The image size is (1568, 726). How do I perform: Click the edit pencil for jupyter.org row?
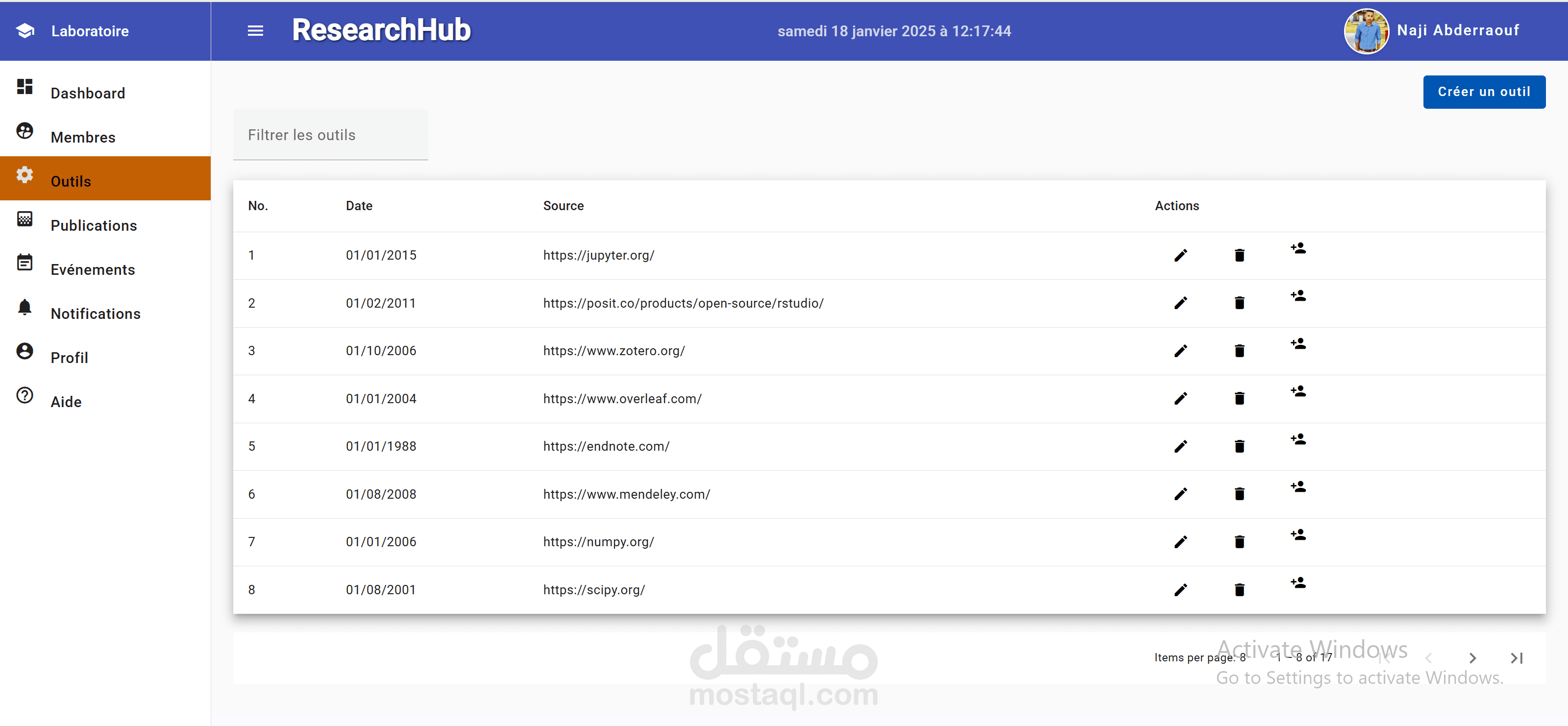(1180, 256)
